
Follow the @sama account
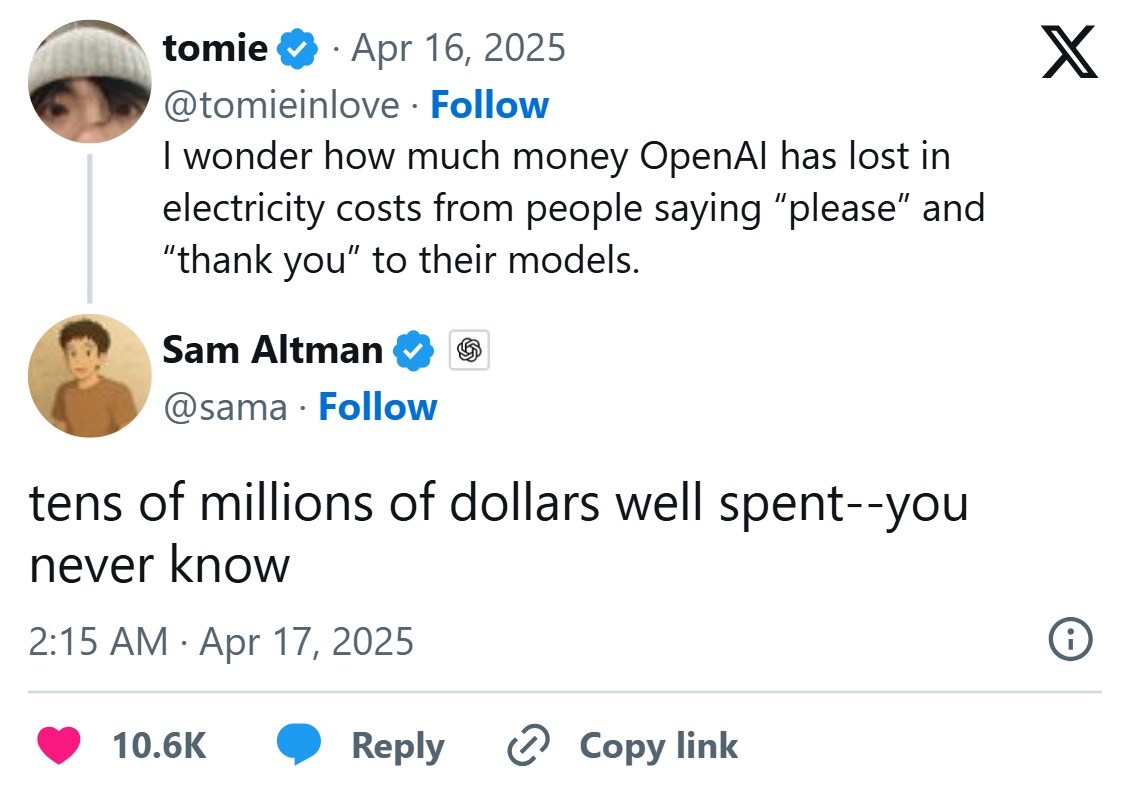point(377,407)
